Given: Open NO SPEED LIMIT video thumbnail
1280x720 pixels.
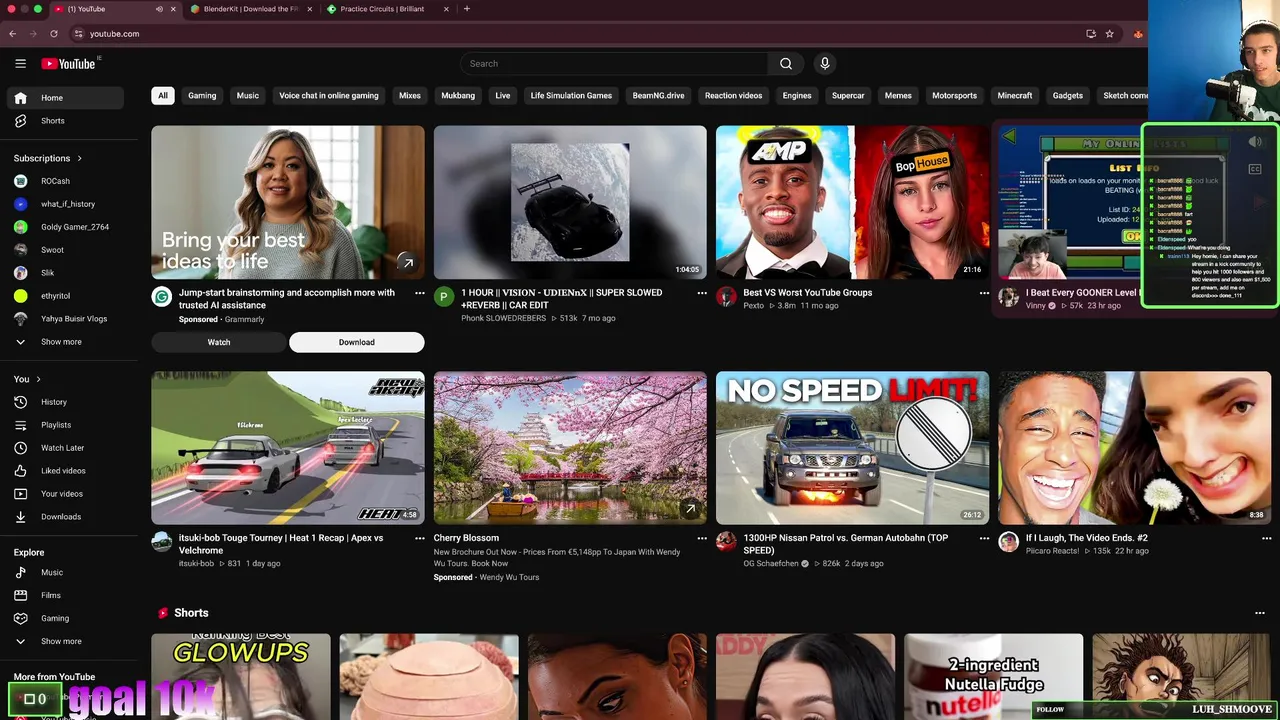Looking at the screenshot, I should coord(852,448).
